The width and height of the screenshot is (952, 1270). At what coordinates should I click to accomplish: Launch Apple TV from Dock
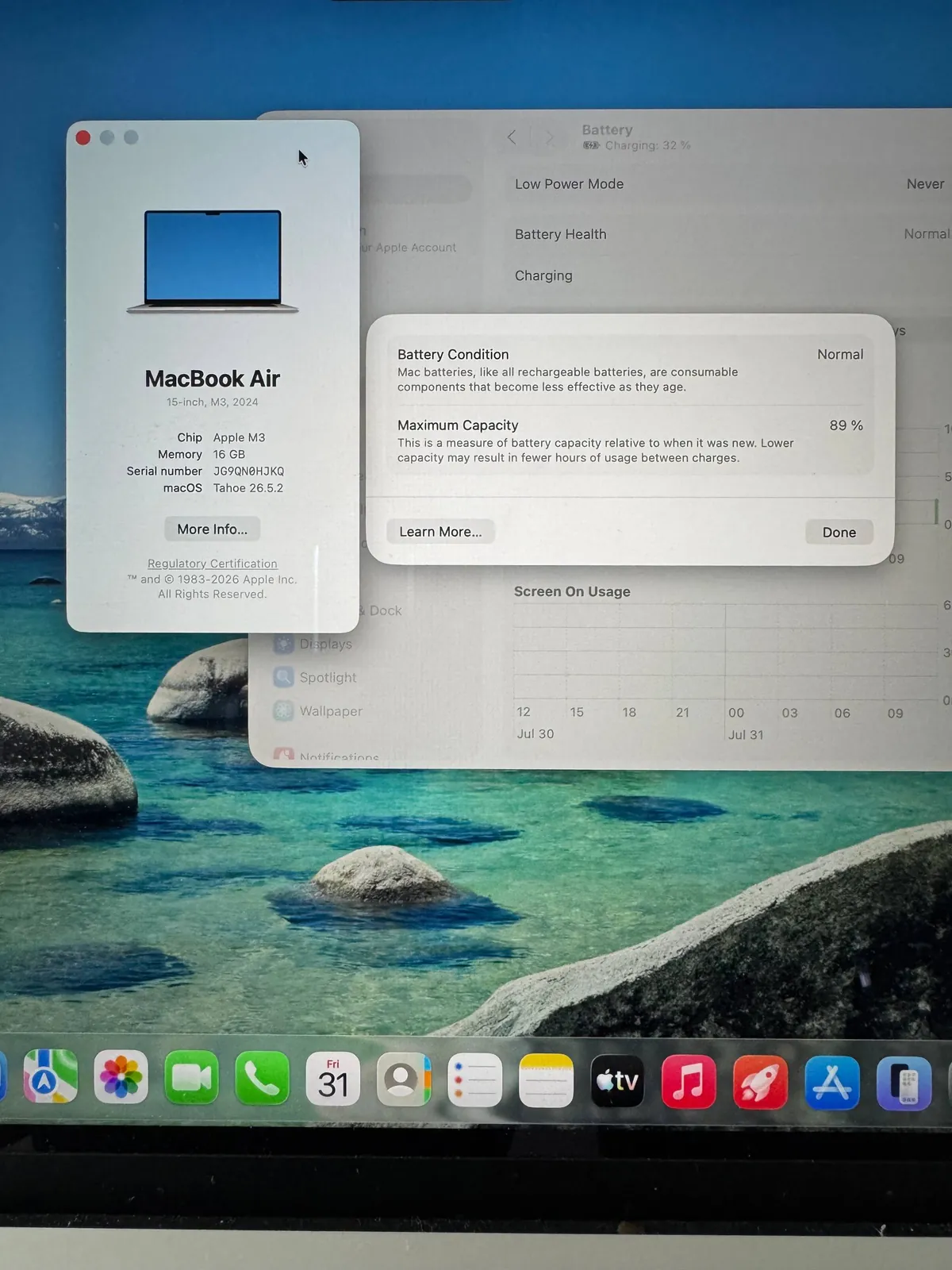click(617, 1081)
